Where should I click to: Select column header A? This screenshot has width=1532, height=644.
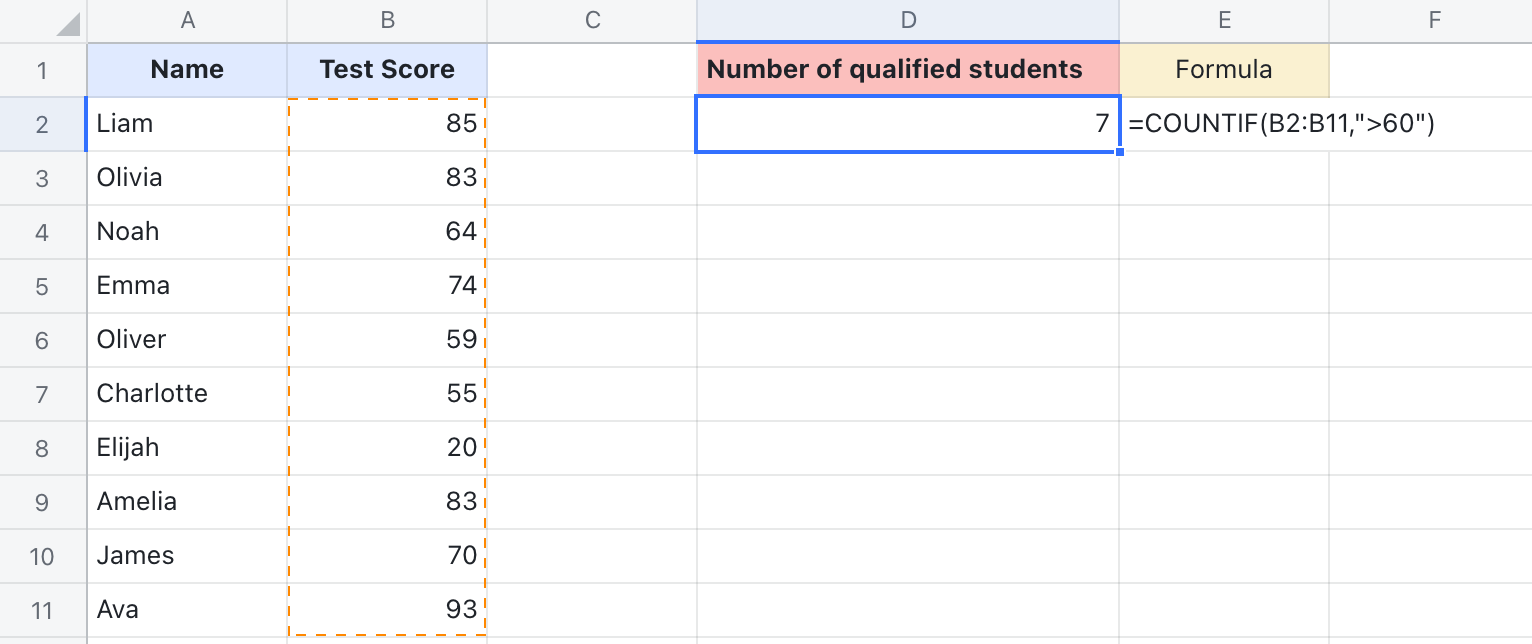[186, 20]
